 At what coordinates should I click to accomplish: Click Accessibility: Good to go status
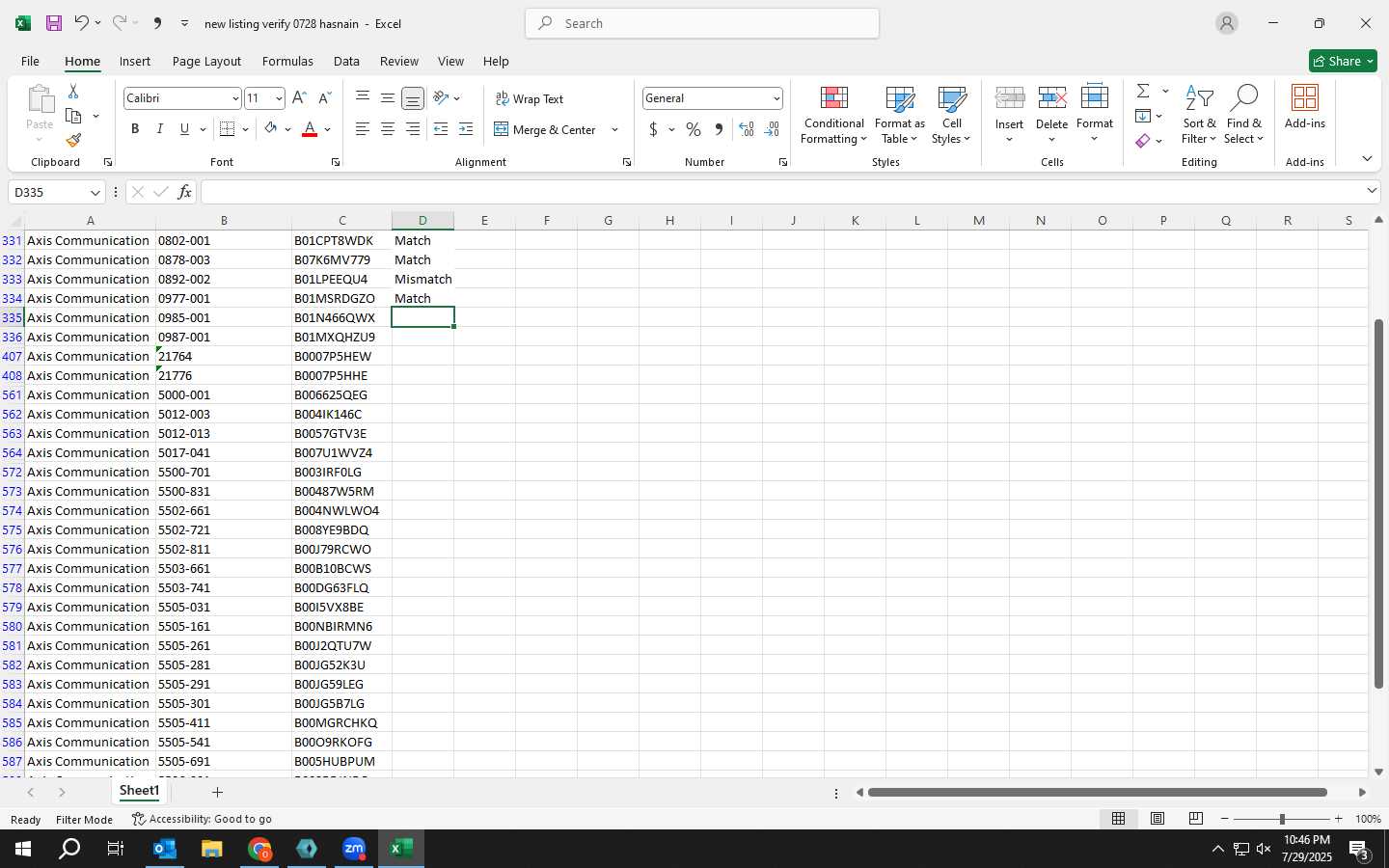click(x=202, y=819)
